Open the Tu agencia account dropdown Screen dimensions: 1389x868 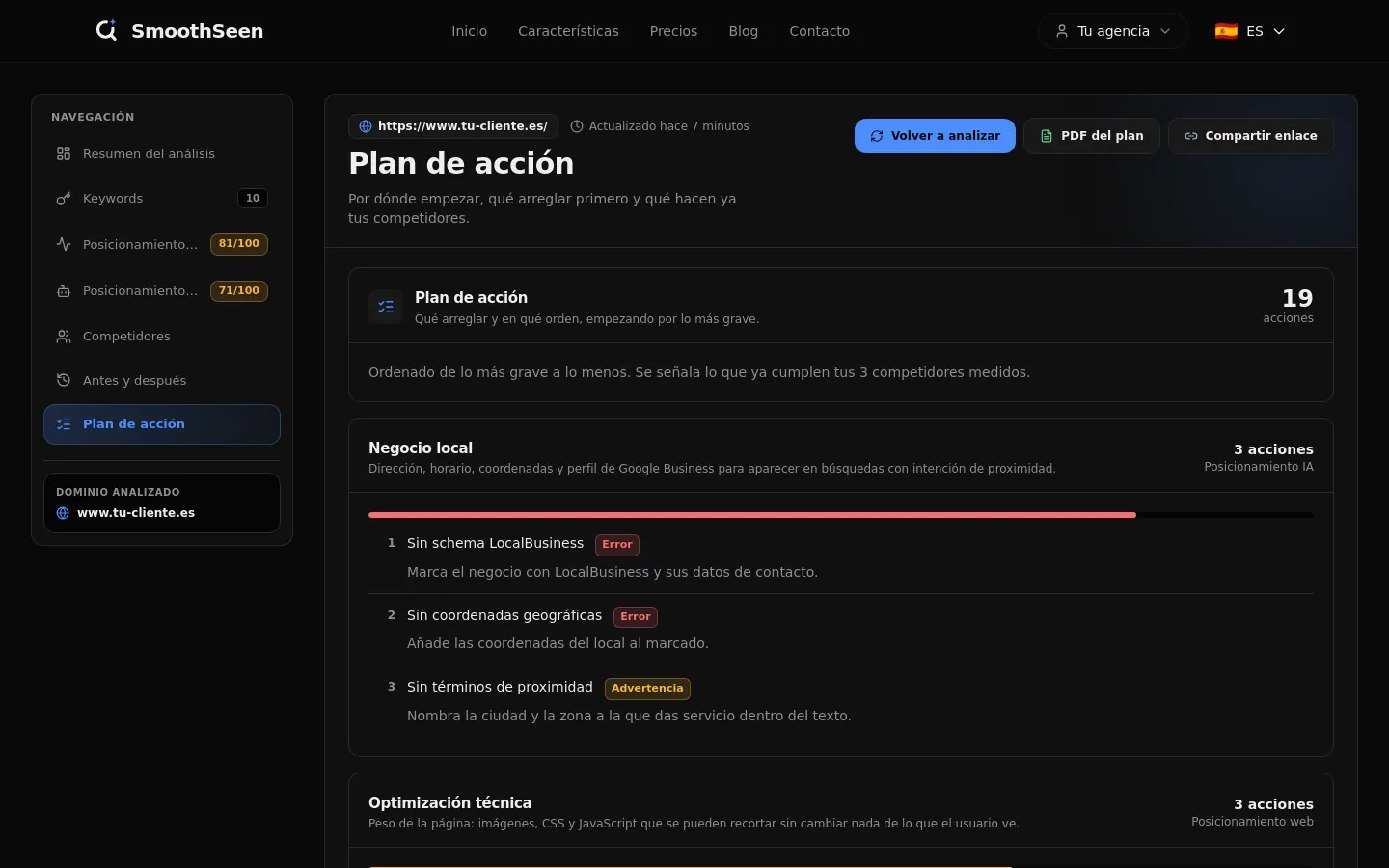[1113, 31]
